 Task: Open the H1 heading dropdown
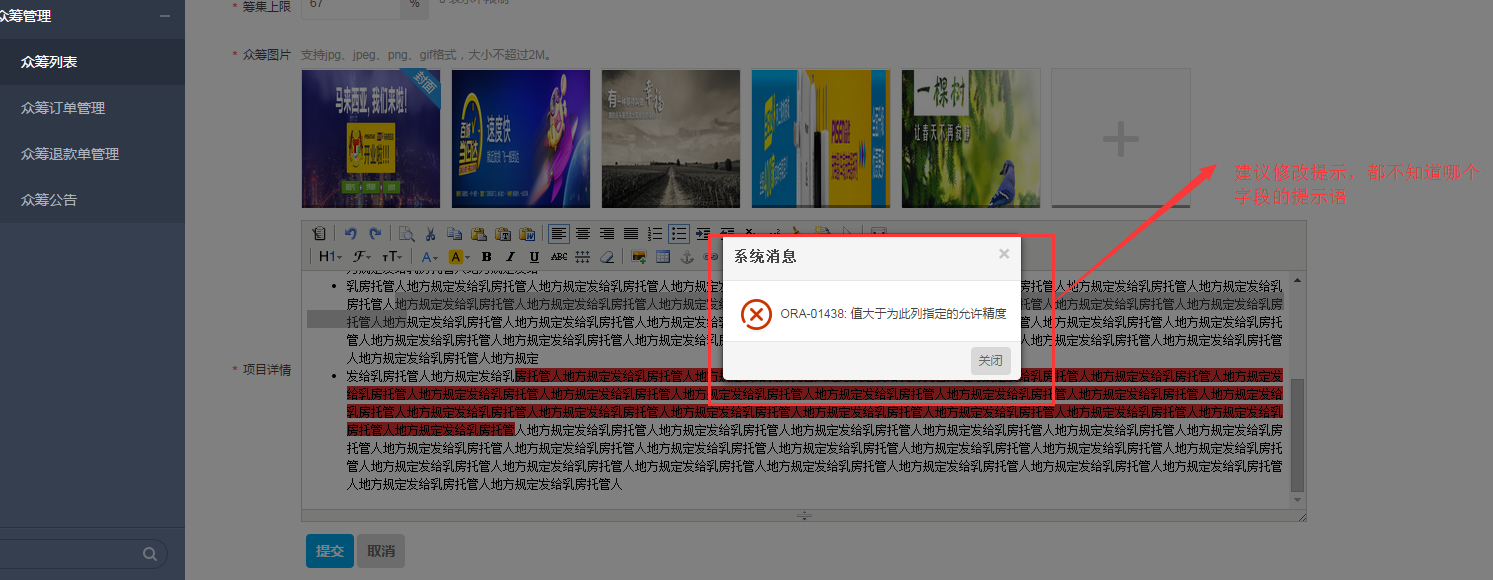(x=330, y=256)
